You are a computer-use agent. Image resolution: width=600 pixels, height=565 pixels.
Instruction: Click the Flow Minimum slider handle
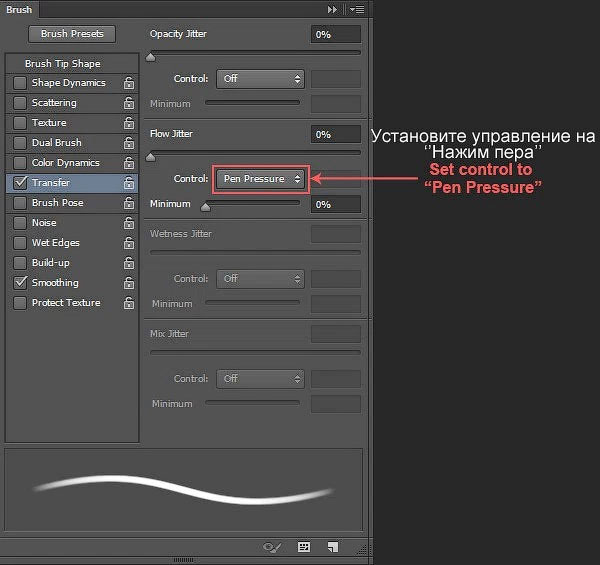[x=205, y=207]
